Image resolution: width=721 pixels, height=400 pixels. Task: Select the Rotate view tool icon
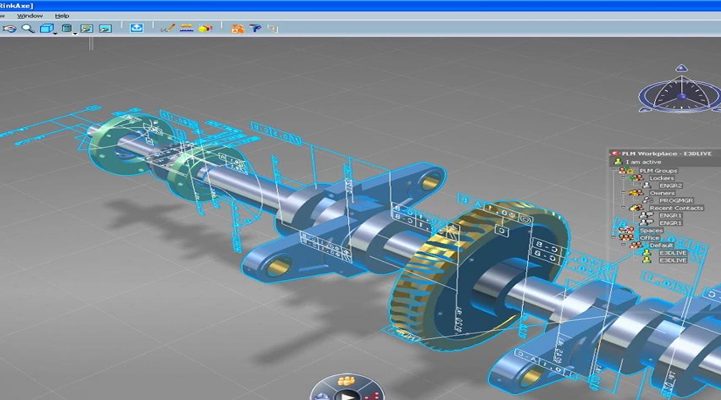click(x=9, y=29)
